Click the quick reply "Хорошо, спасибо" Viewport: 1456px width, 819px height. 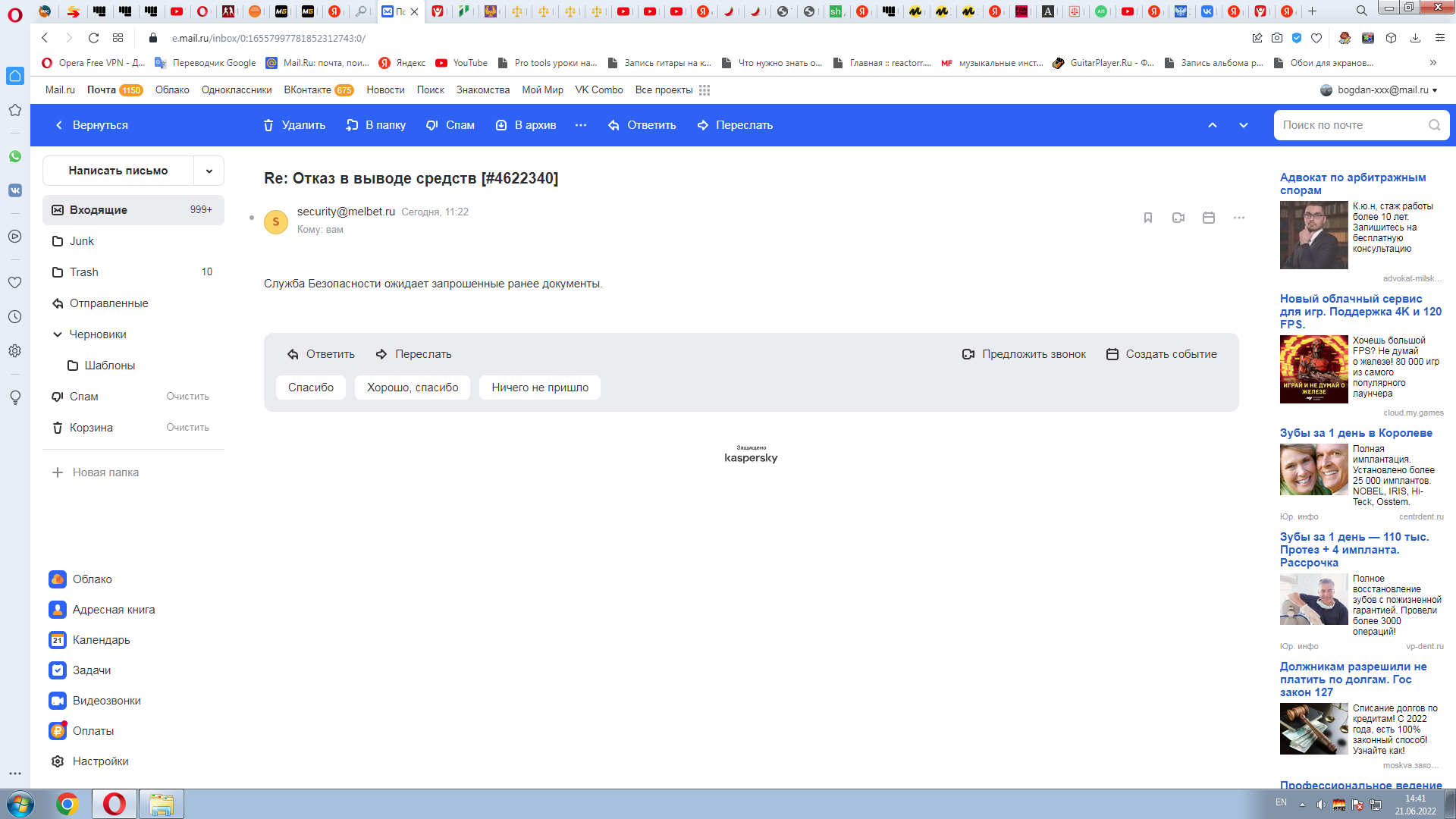pos(413,388)
